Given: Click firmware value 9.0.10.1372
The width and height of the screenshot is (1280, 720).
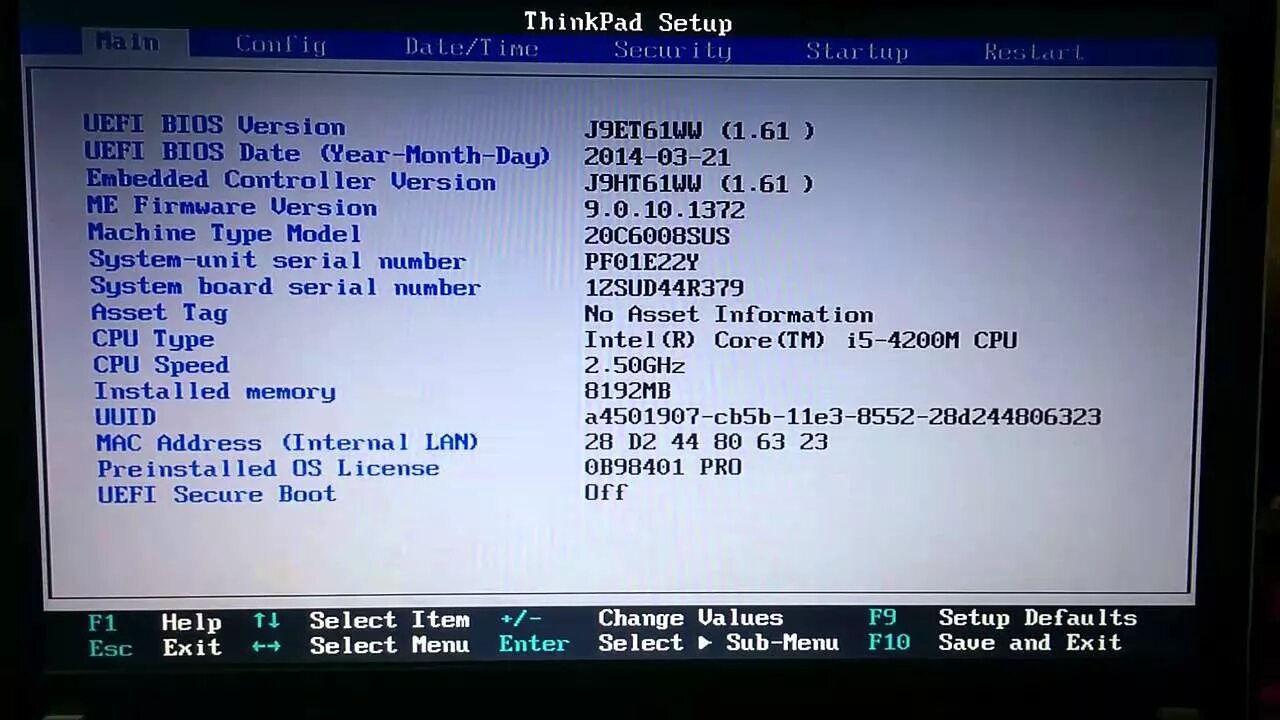Looking at the screenshot, I should point(665,210).
